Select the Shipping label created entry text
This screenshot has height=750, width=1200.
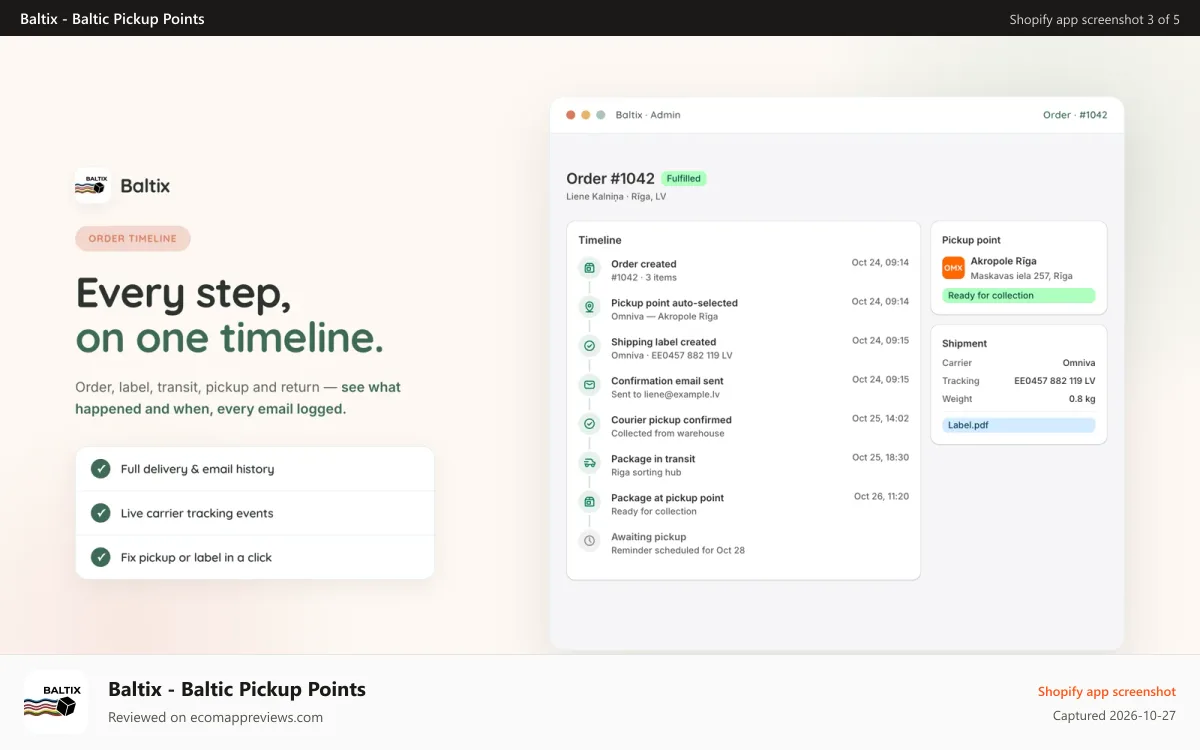click(672, 348)
